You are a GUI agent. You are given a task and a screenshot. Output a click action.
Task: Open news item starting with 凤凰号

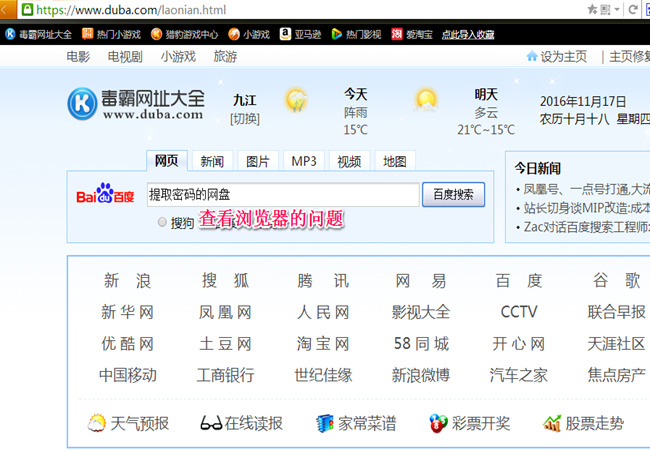(x=586, y=190)
